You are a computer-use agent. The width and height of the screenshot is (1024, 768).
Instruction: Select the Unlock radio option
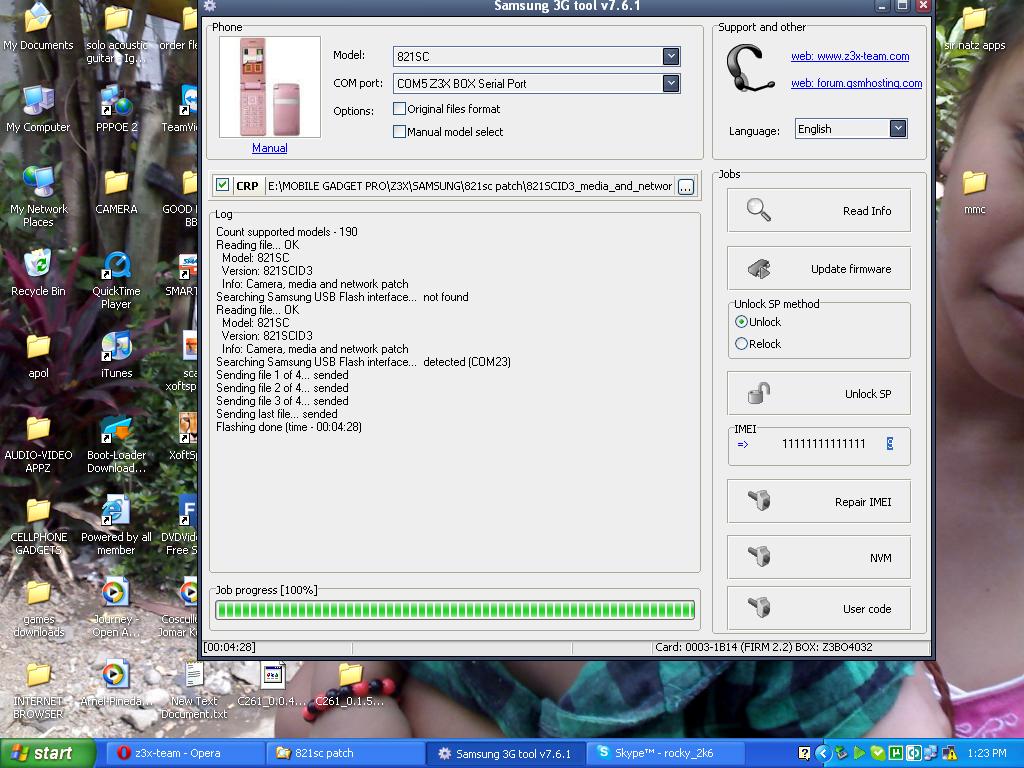pyautogui.click(x=741, y=321)
